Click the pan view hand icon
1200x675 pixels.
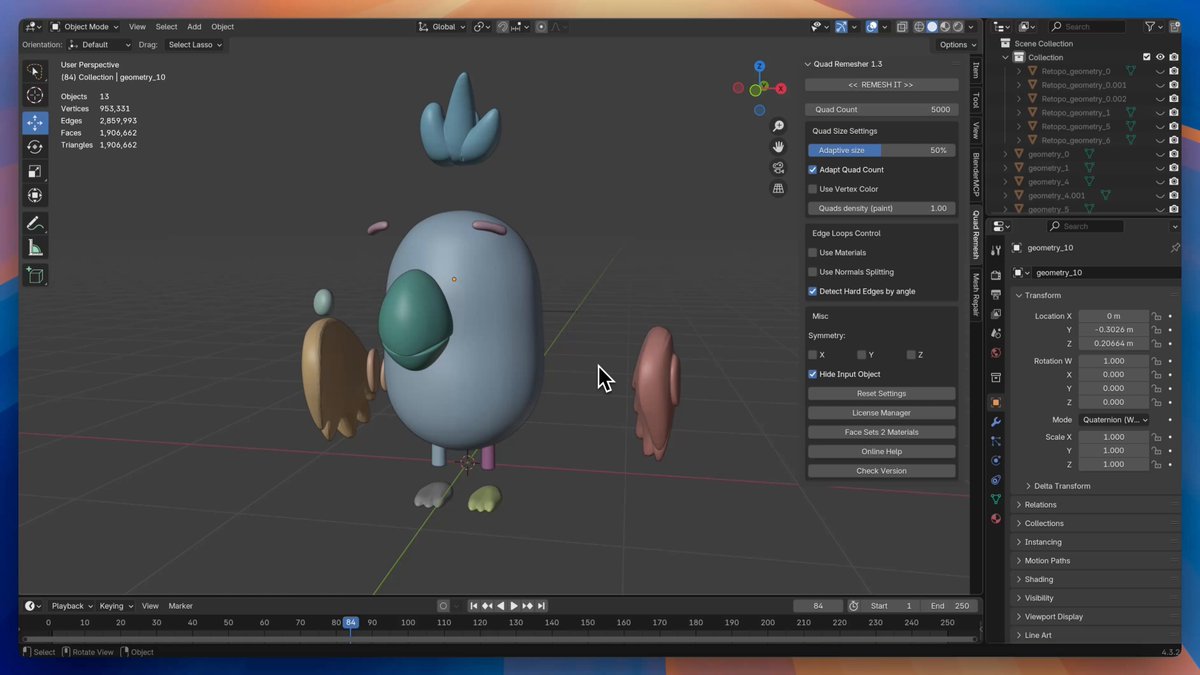coord(778,146)
